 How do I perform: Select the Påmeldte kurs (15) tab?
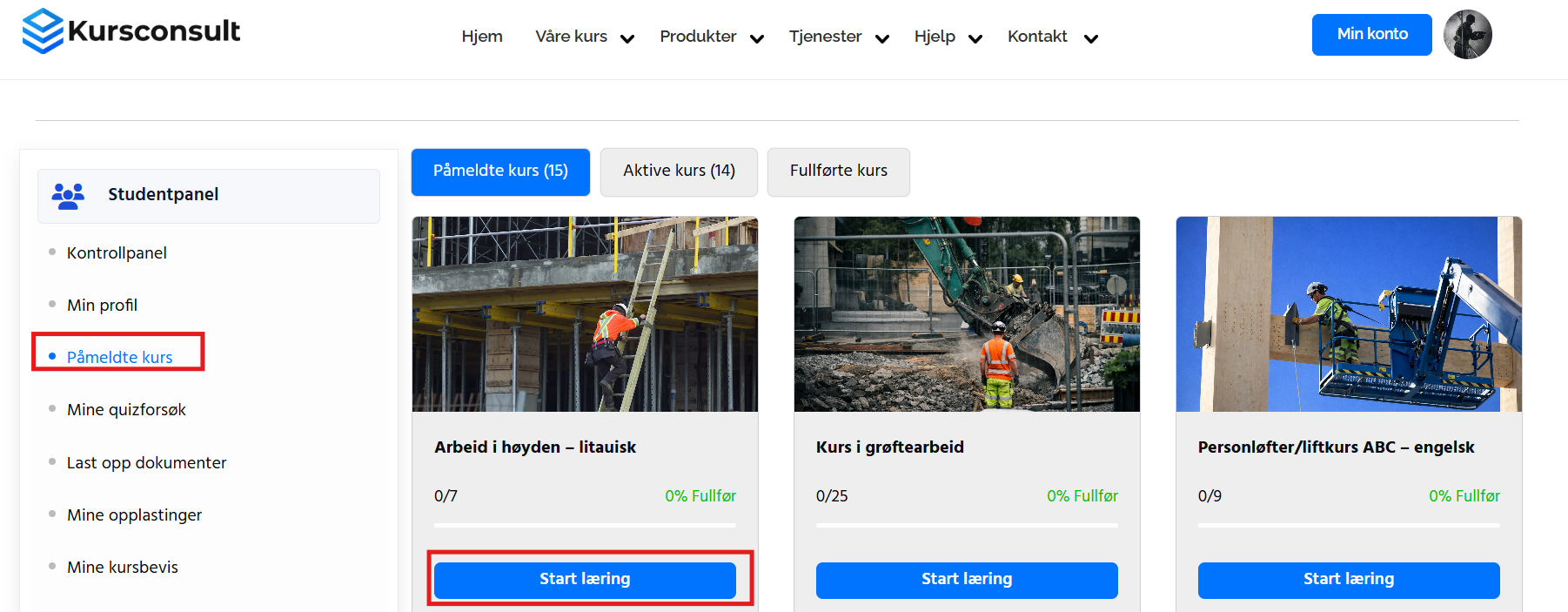click(x=500, y=171)
